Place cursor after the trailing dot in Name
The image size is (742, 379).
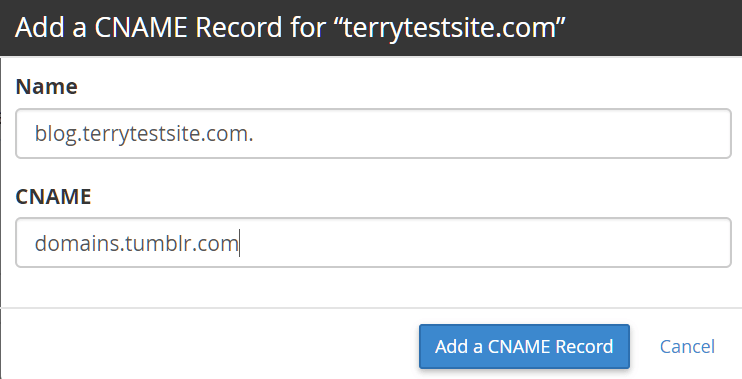click(255, 134)
